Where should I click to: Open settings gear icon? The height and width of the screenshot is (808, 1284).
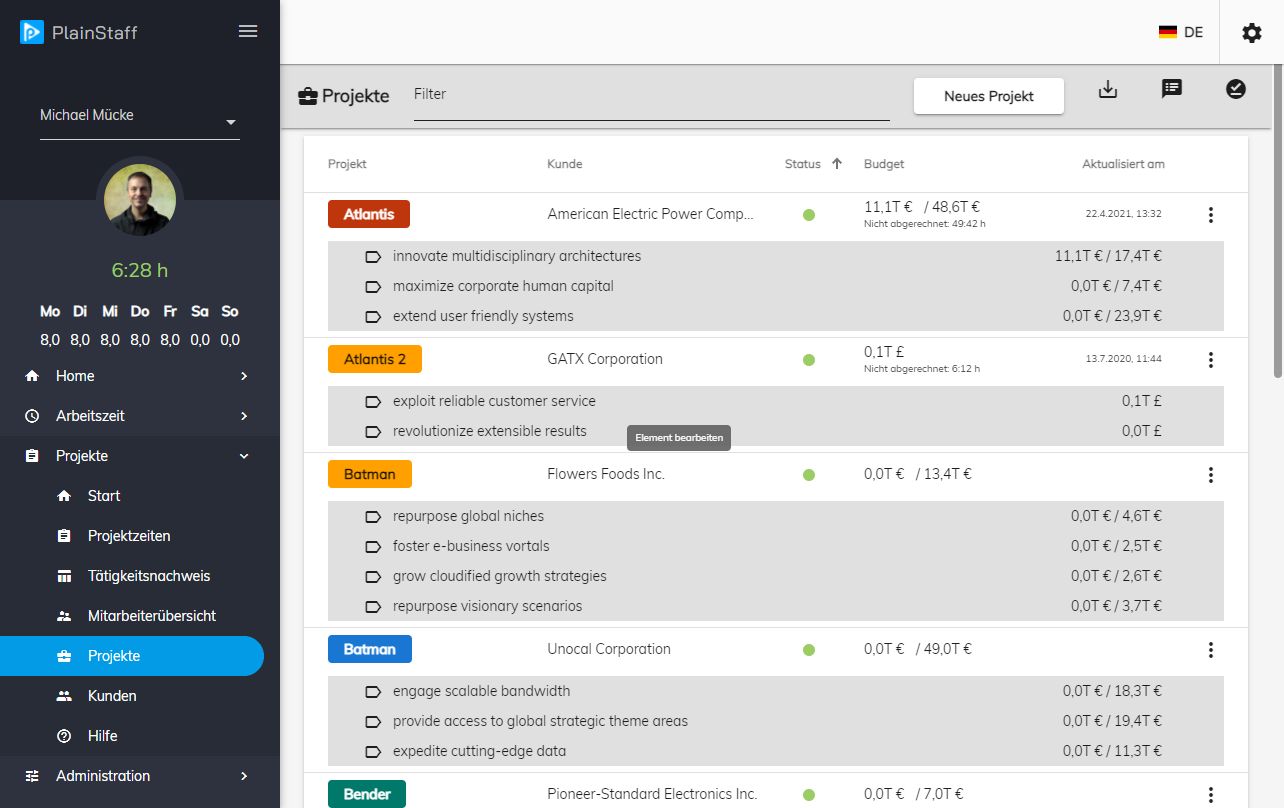(1251, 33)
